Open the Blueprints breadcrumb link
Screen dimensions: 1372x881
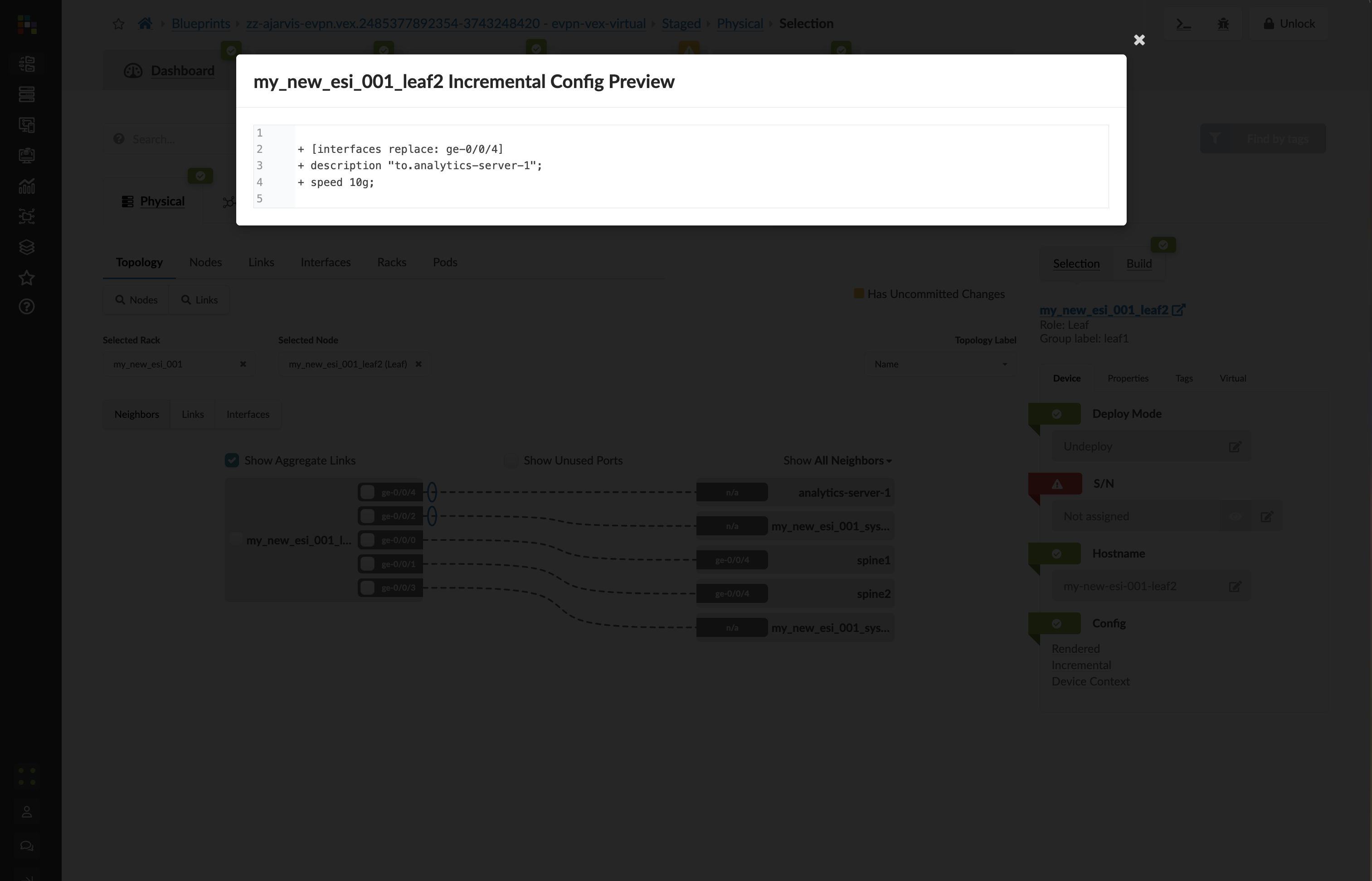click(x=201, y=24)
